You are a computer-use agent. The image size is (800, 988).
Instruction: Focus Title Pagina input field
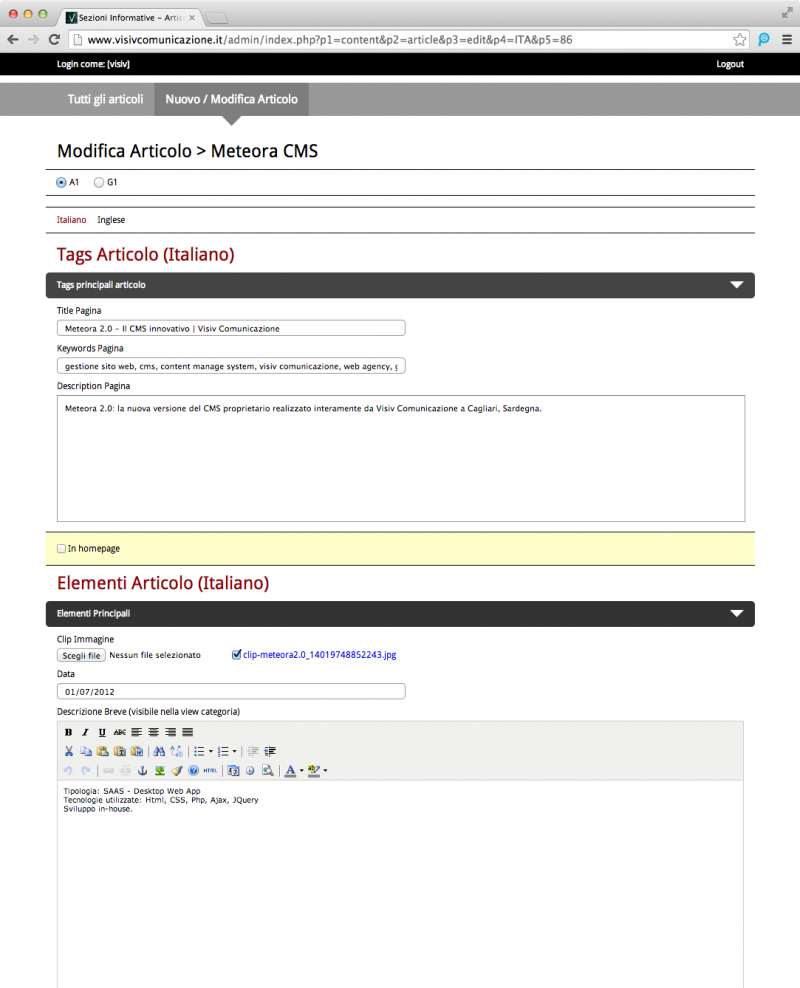[231, 328]
